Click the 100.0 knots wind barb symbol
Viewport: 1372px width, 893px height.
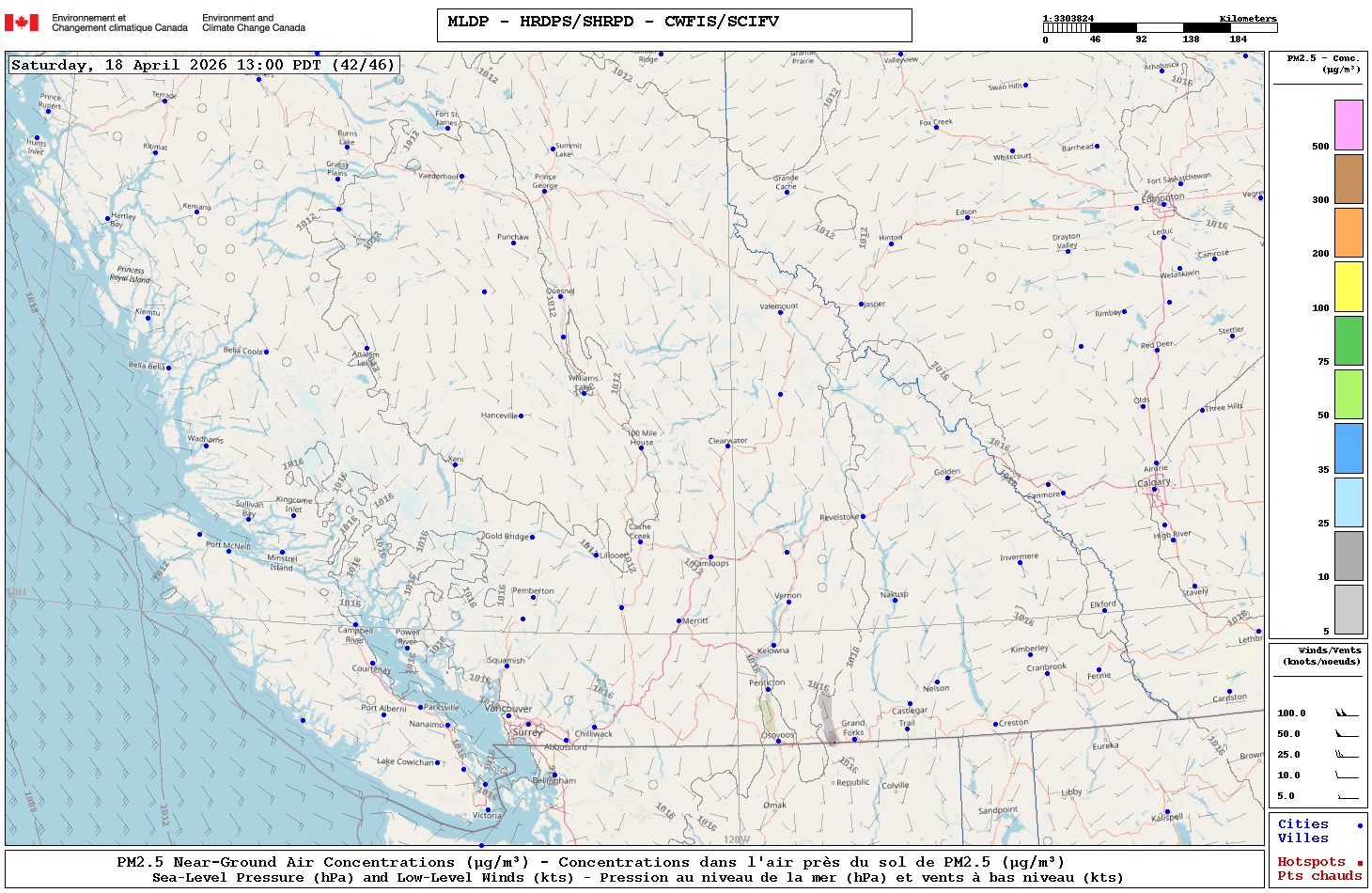pos(1347,713)
